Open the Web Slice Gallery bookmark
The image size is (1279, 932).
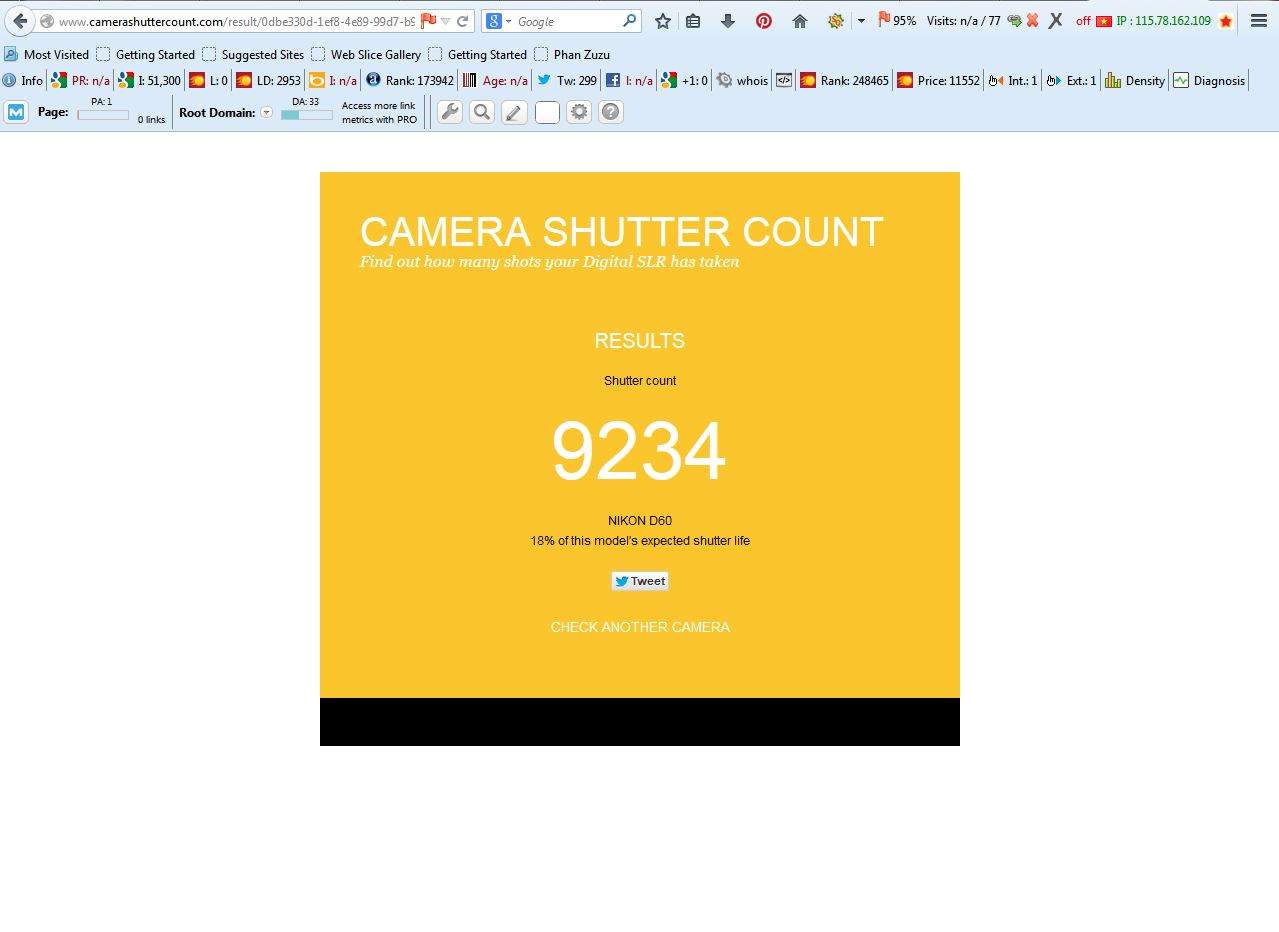(366, 55)
